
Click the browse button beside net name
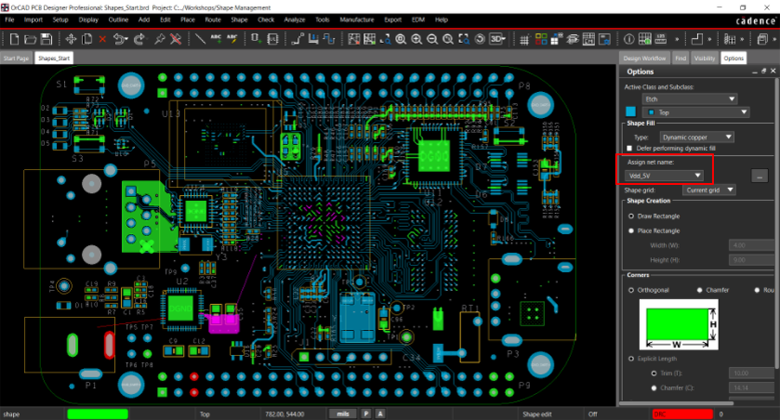(x=759, y=175)
